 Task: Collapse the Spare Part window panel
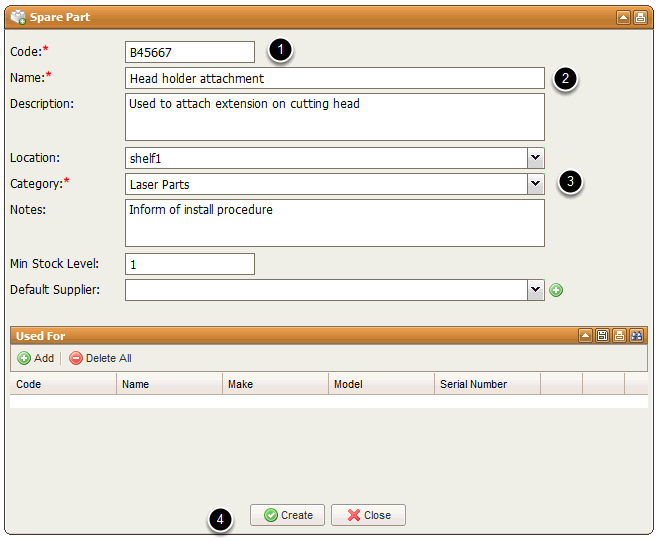point(623,17)
